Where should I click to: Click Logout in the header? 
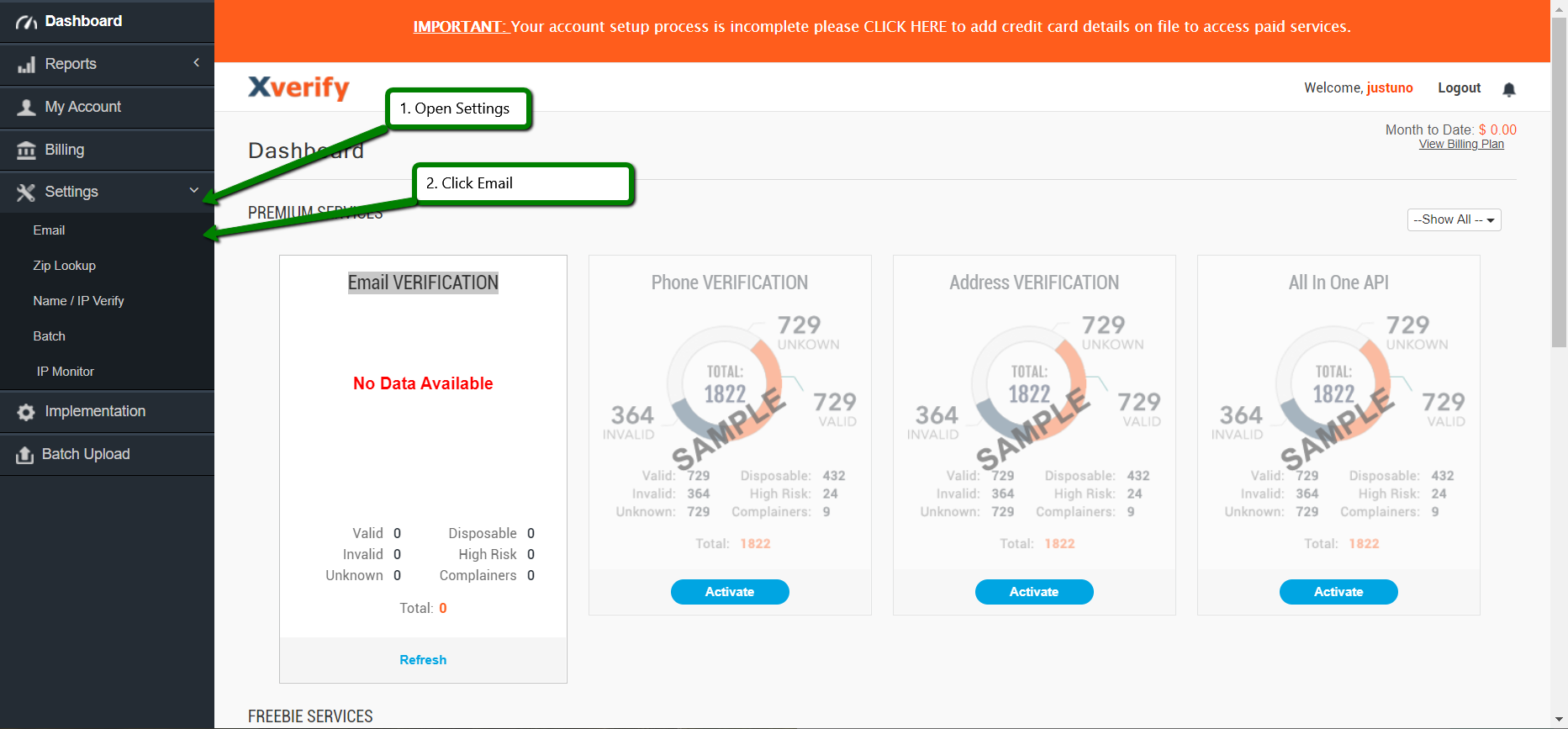click(1459, 88)
